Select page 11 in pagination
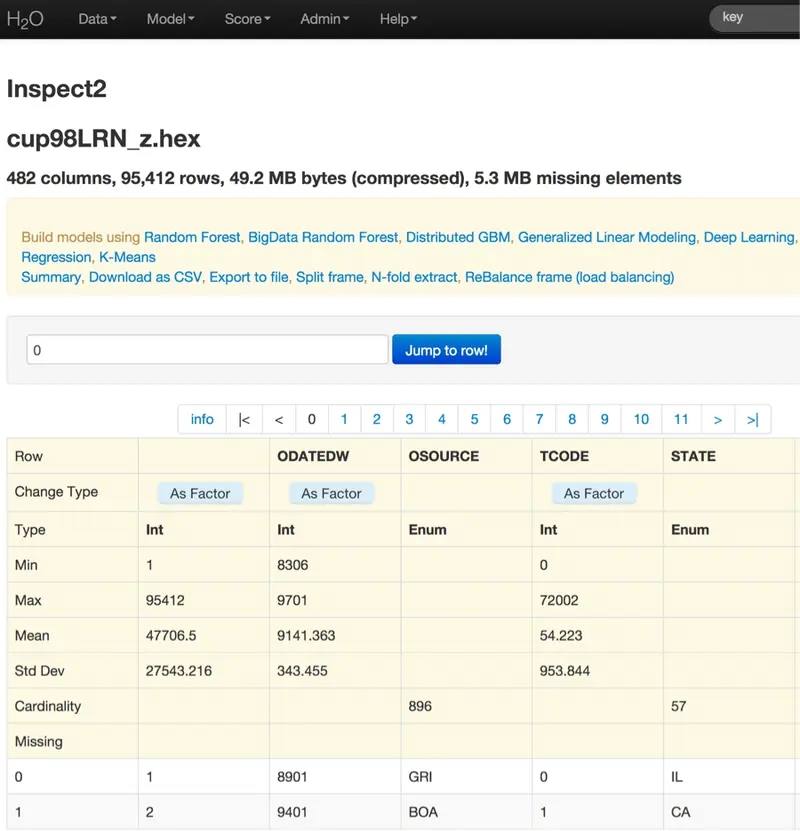800x831 pixels. click(x=681, y=419)
